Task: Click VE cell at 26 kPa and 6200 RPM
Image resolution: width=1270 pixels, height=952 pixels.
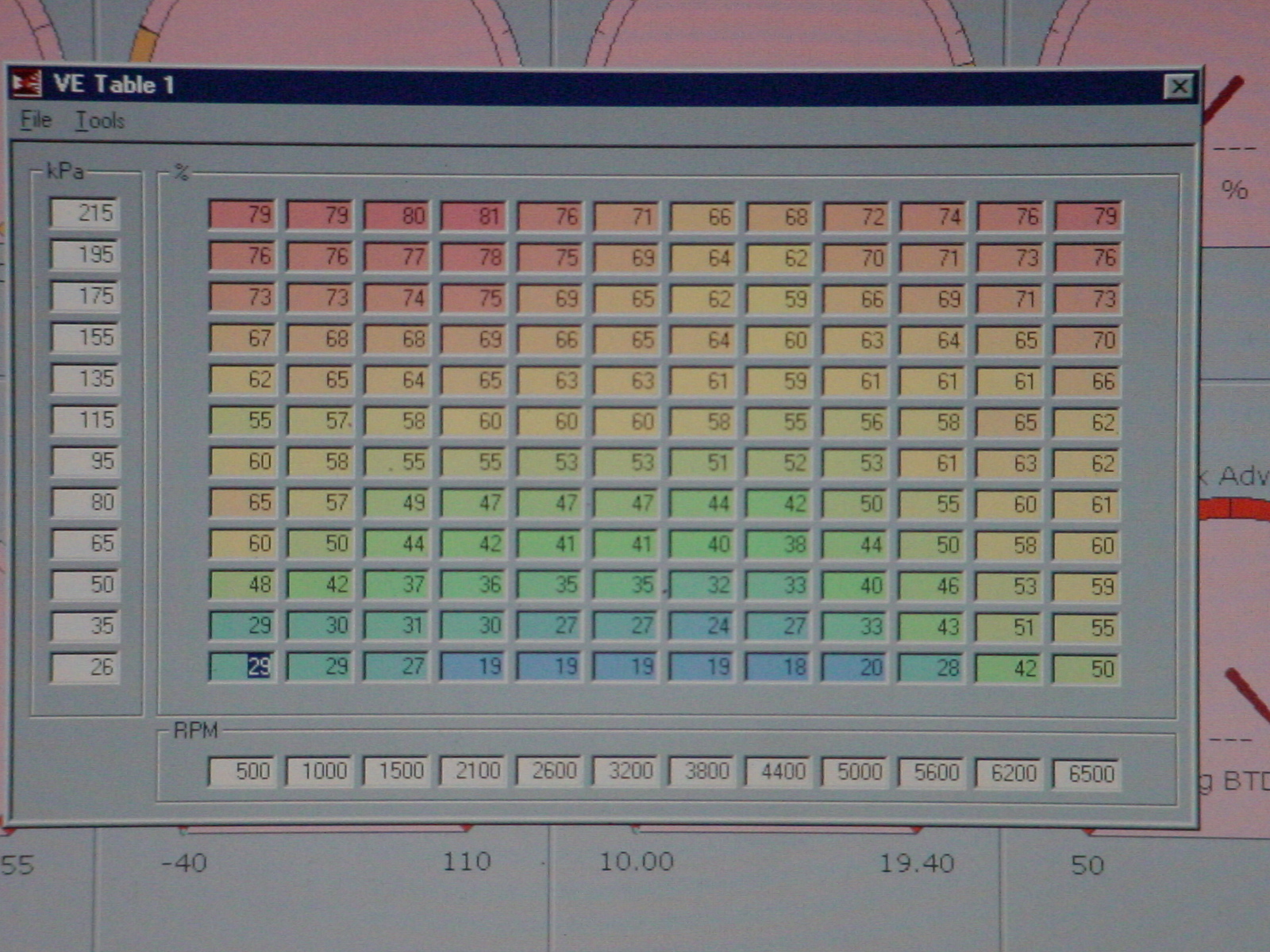Action: click(x=1010, y=669)
